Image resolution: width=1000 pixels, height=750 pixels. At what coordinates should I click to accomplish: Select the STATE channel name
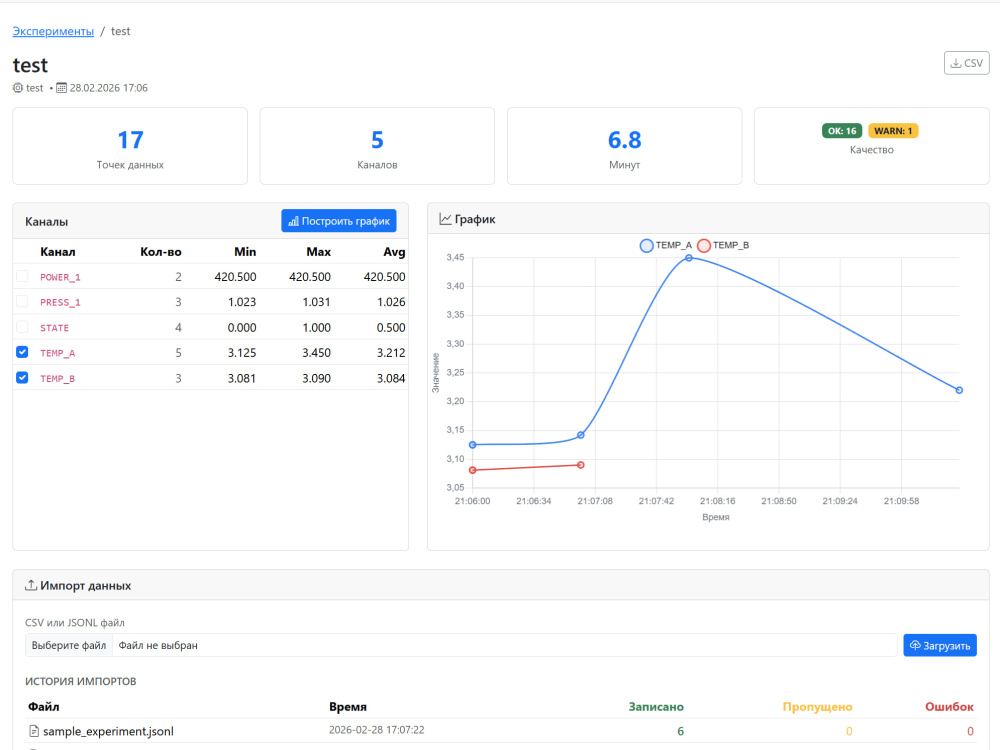(x=54, y=328)
